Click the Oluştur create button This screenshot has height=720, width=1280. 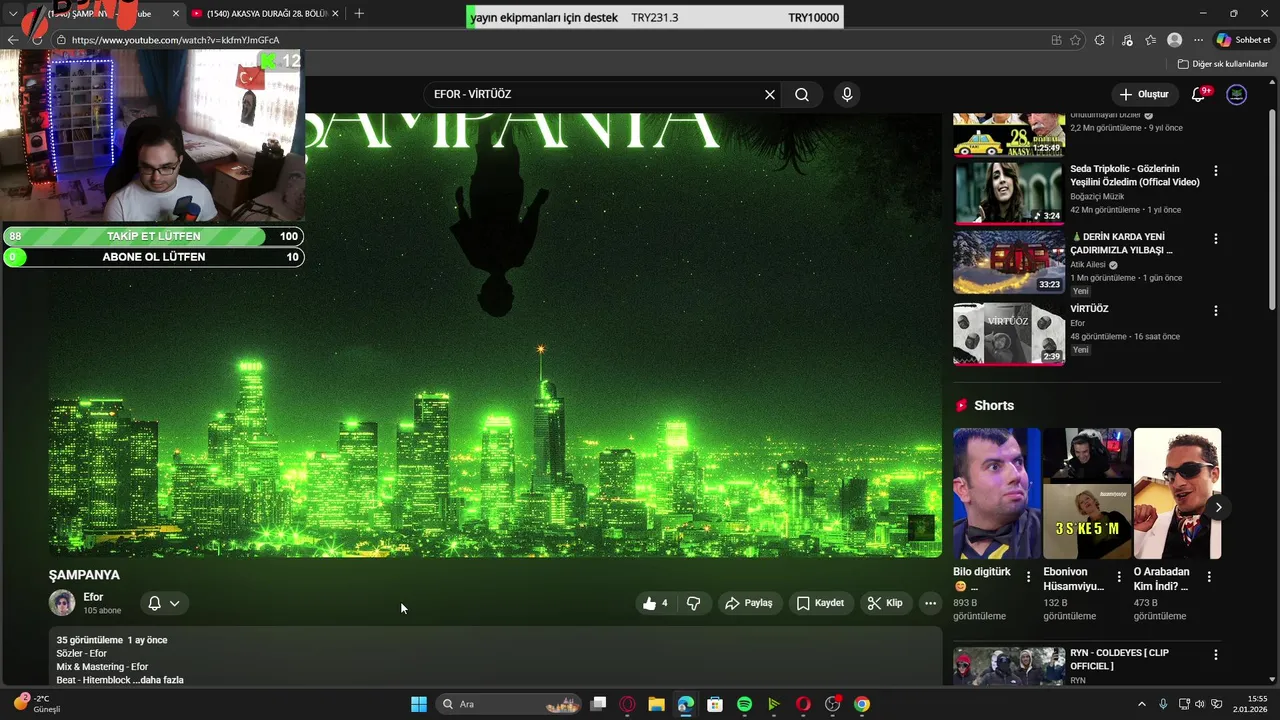[x=1144, y=94]
